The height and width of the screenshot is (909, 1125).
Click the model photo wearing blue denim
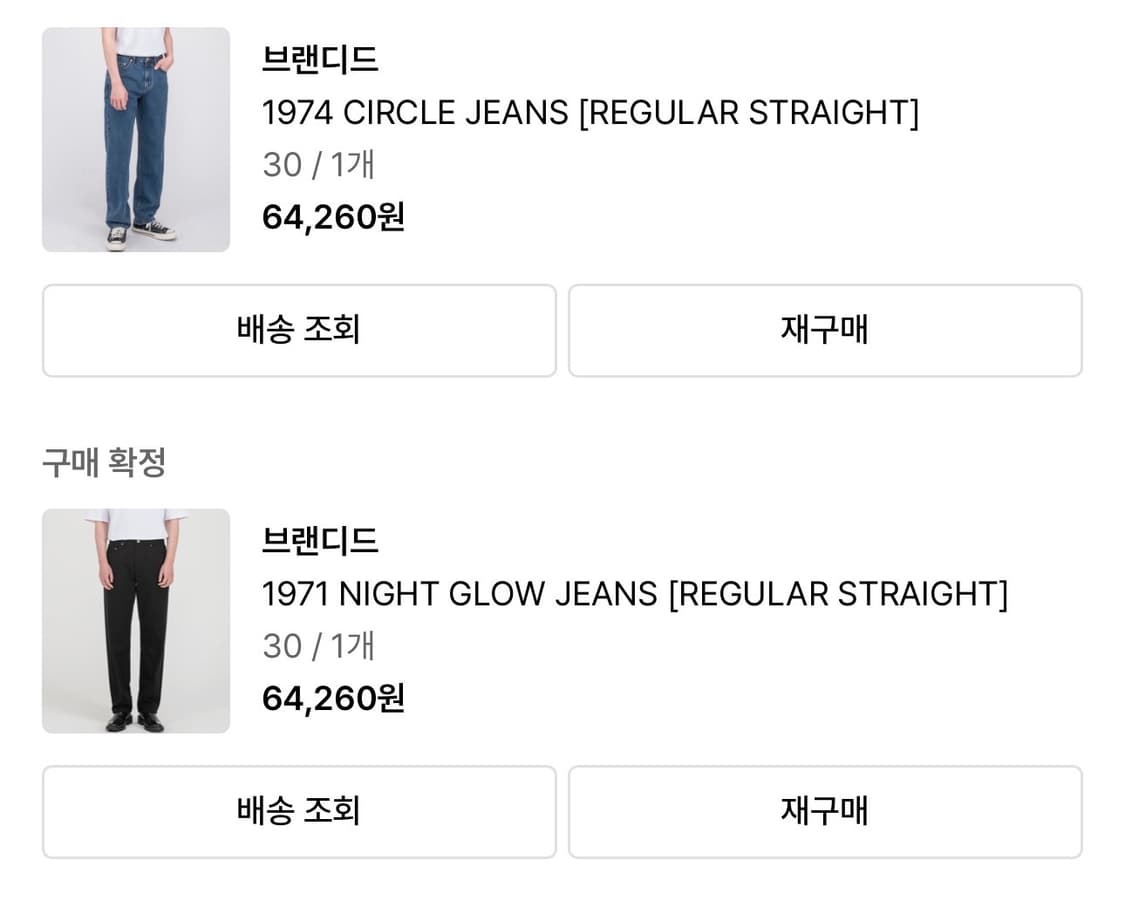point(135,139)
